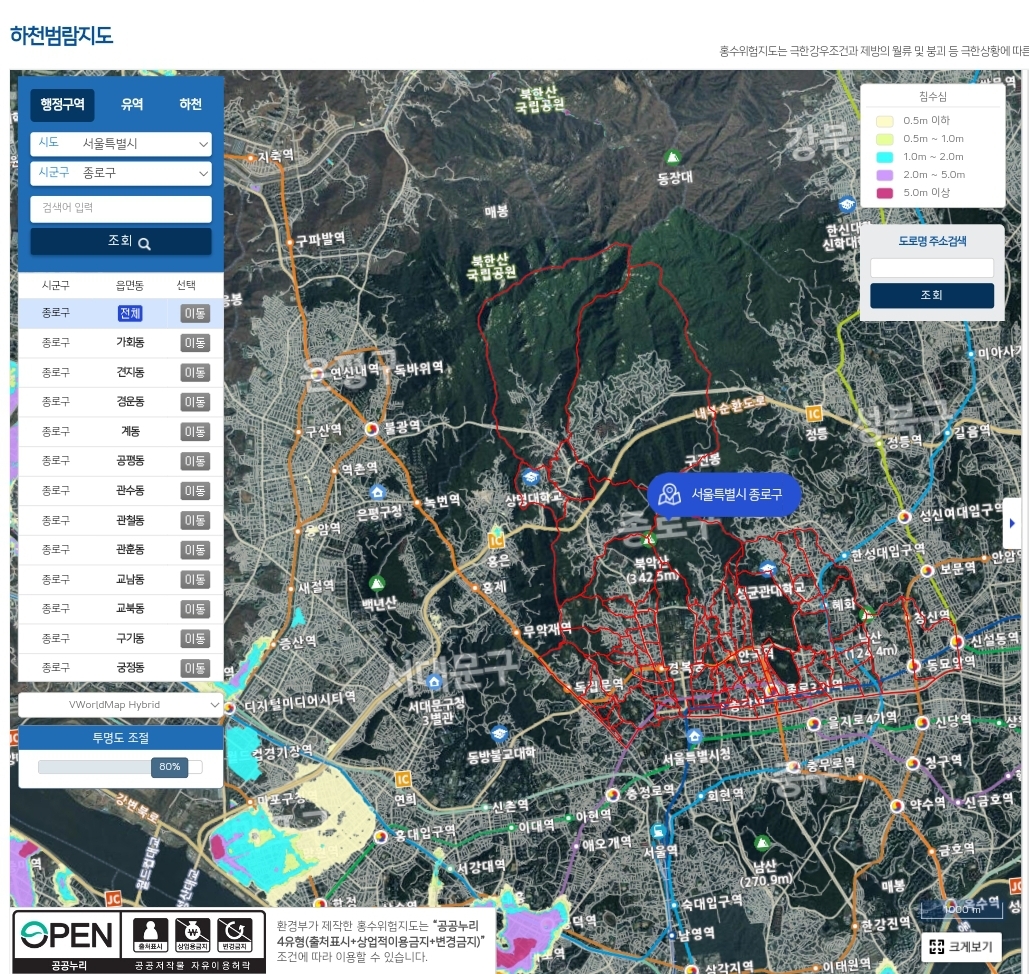Select the 행정구역 tab
Screen dimensions: 1029x974
coord(62,104)
